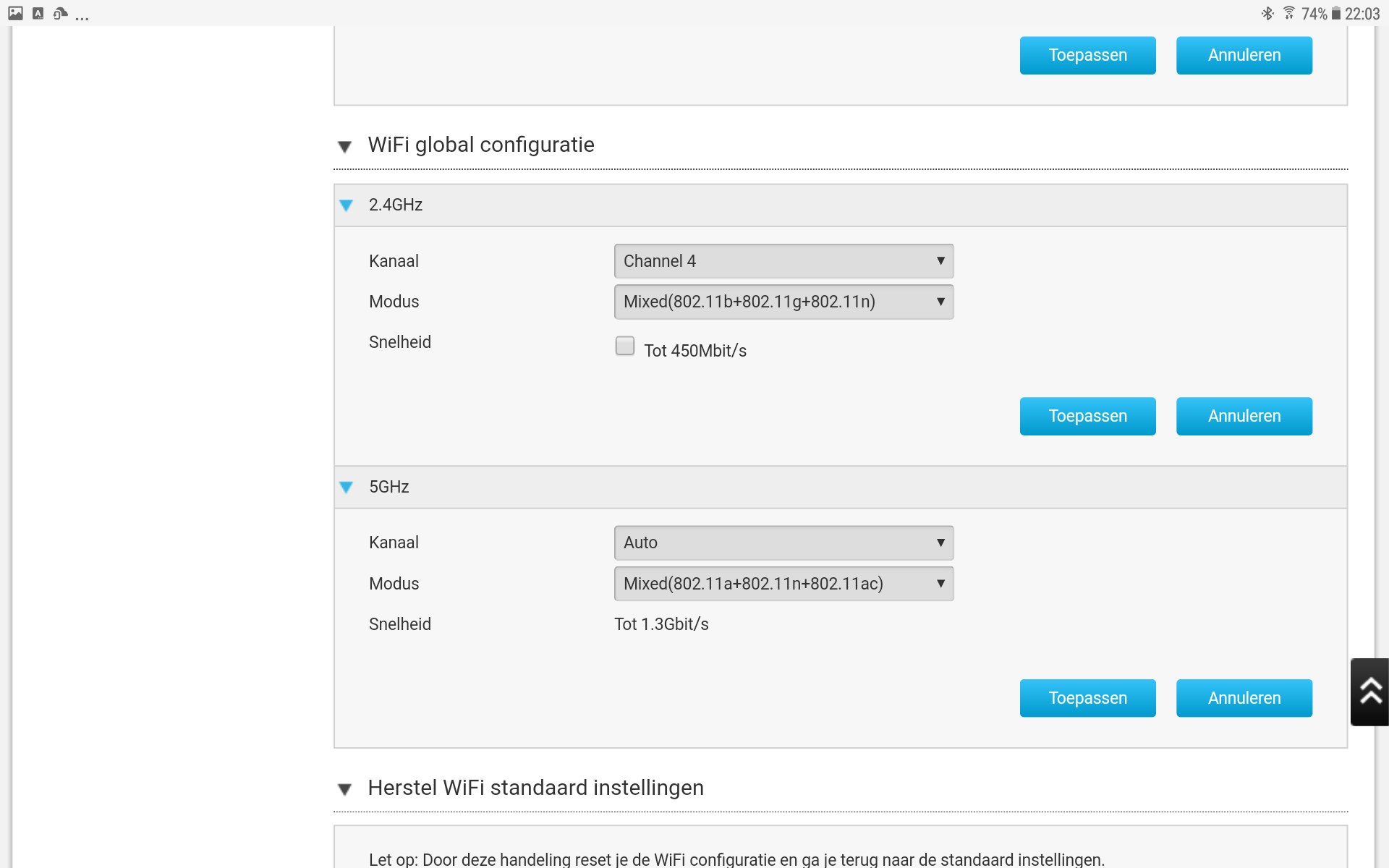The image size is (1389, 868).
Task: Tap the keyboard 'A' notification icon
Action: 38,13
